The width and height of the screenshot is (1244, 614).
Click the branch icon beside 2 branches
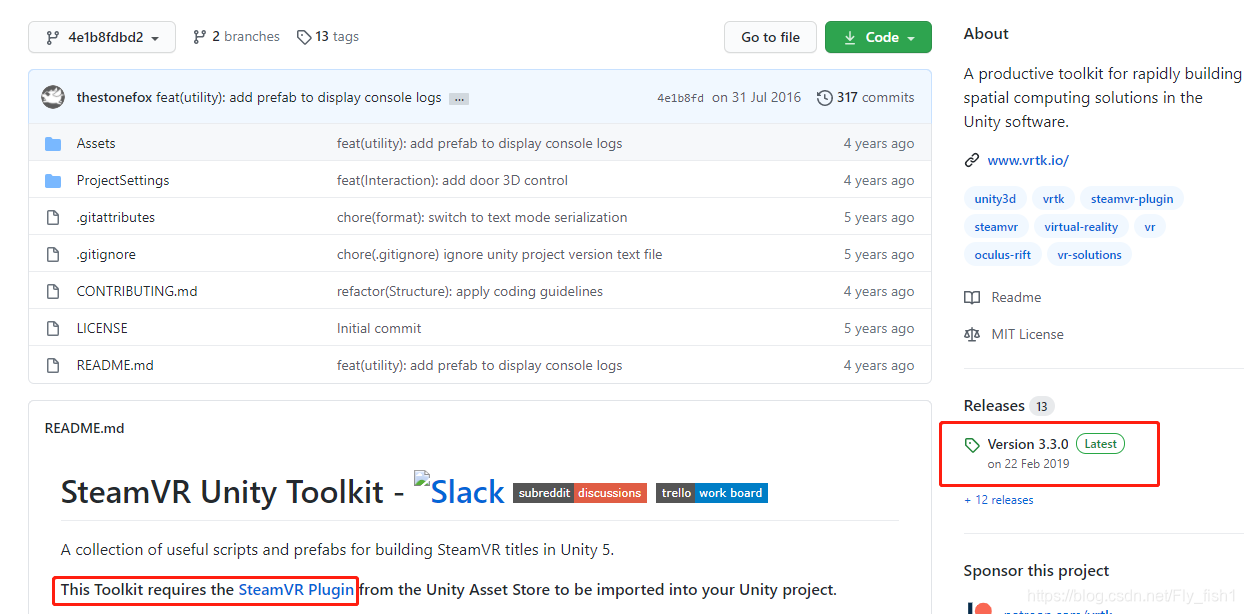(x=199, y=37)
